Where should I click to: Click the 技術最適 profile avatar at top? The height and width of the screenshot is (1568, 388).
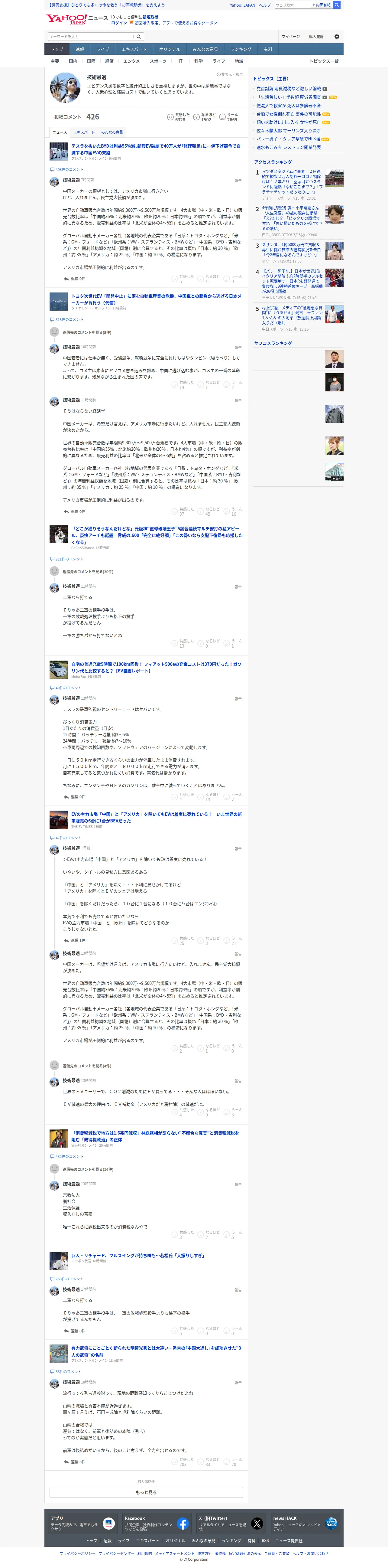tap(65, 87)
